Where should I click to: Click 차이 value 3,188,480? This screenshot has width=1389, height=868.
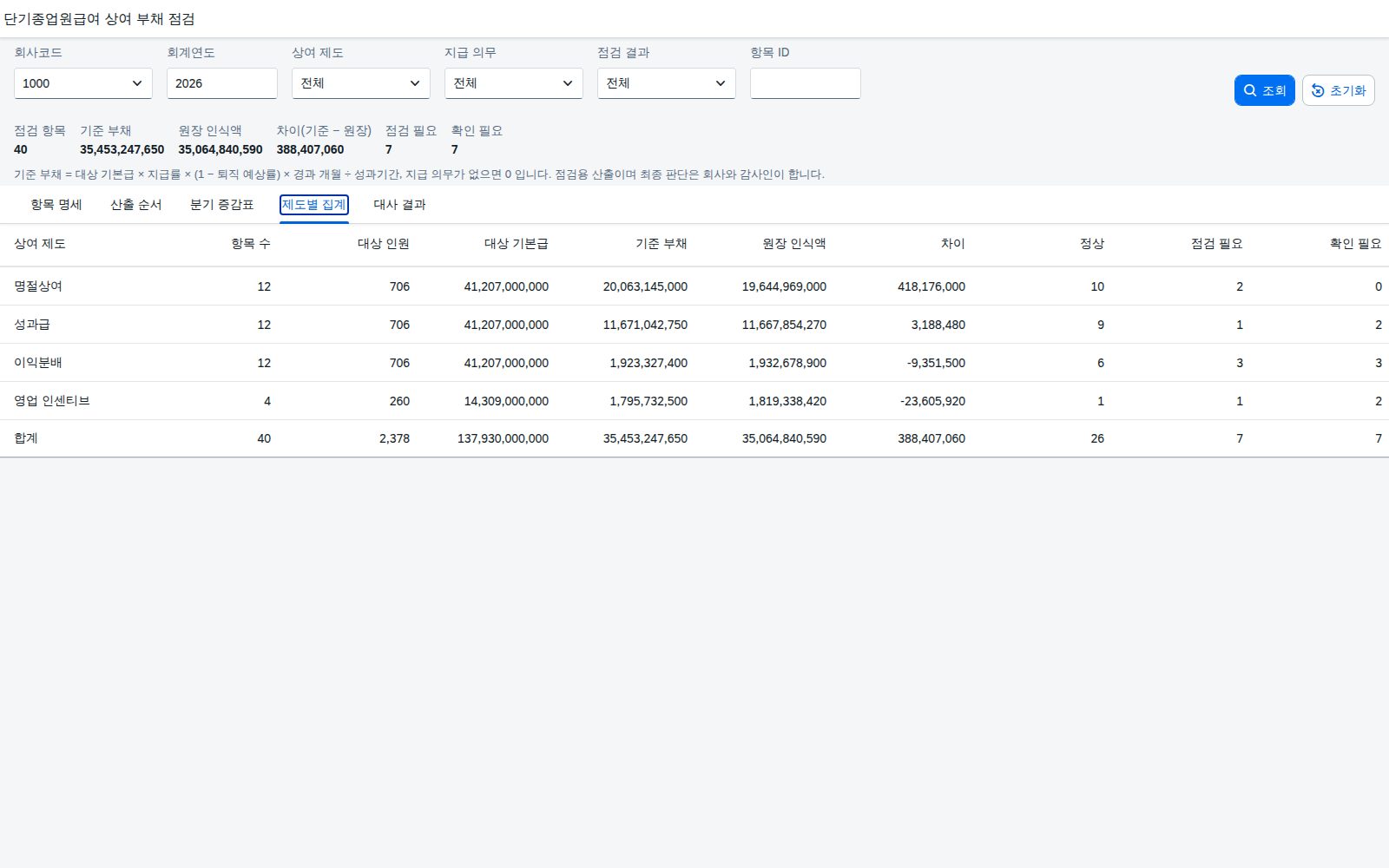click(938, 325)
